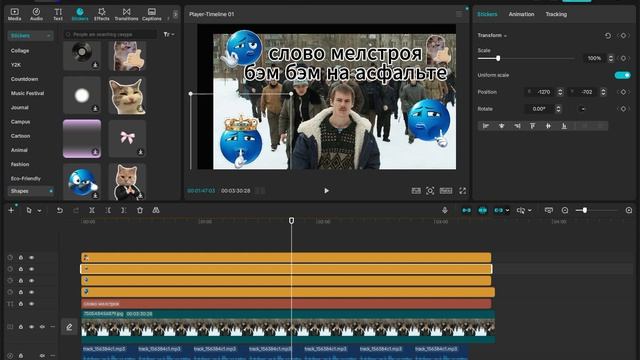Move the Scale slider handle
The height and width of the screenshot is (360, 640).
coord(498,58)
